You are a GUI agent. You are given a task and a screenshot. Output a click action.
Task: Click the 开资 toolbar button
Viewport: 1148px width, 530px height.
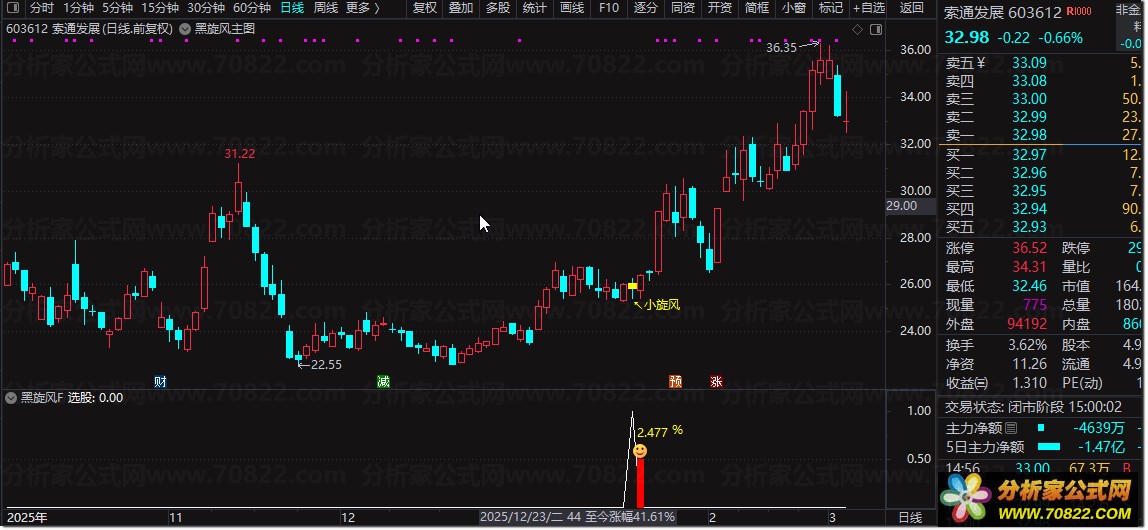(x=720, y=8)
